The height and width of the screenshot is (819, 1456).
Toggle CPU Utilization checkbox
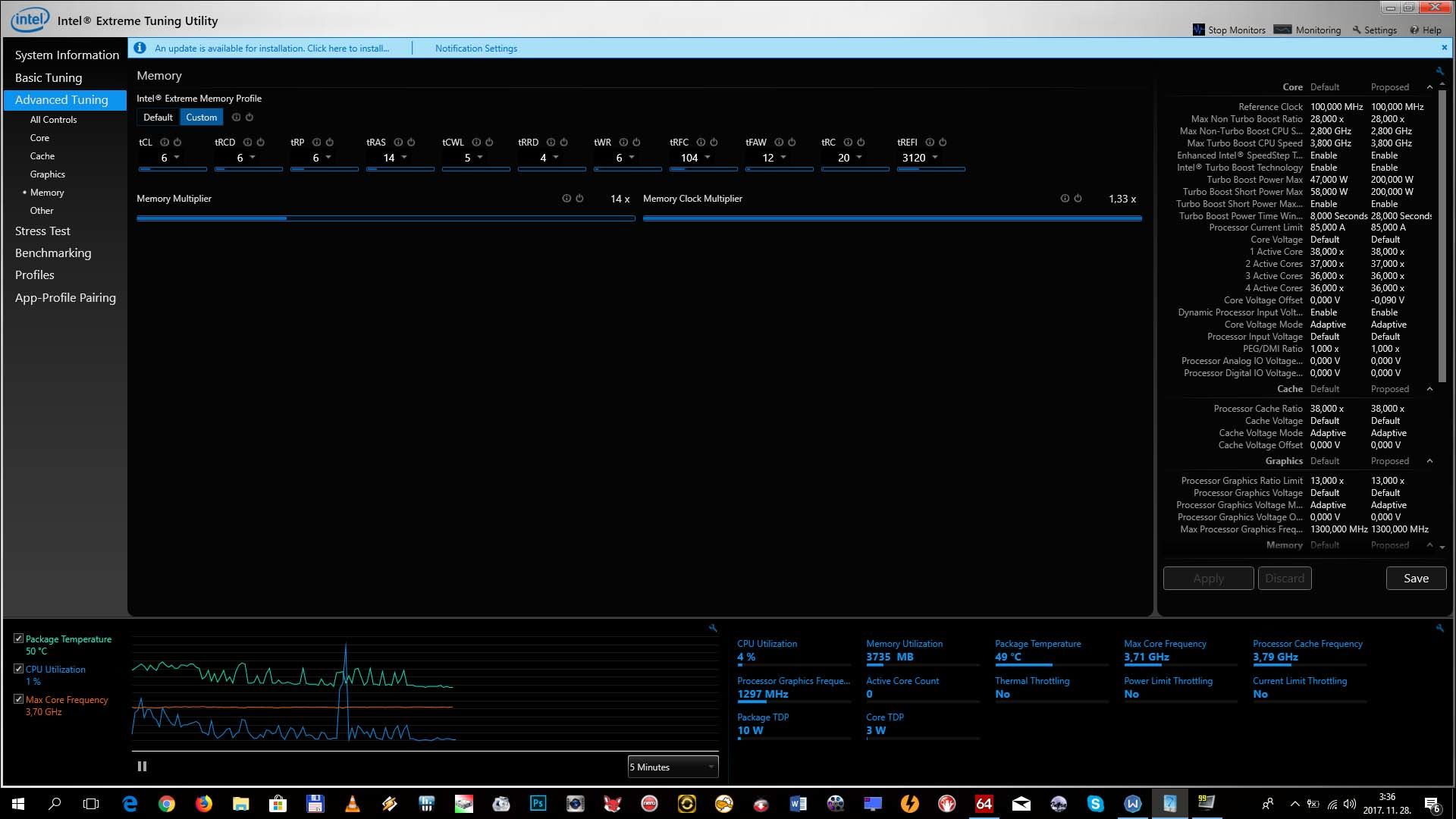click(x=19, y=669)
